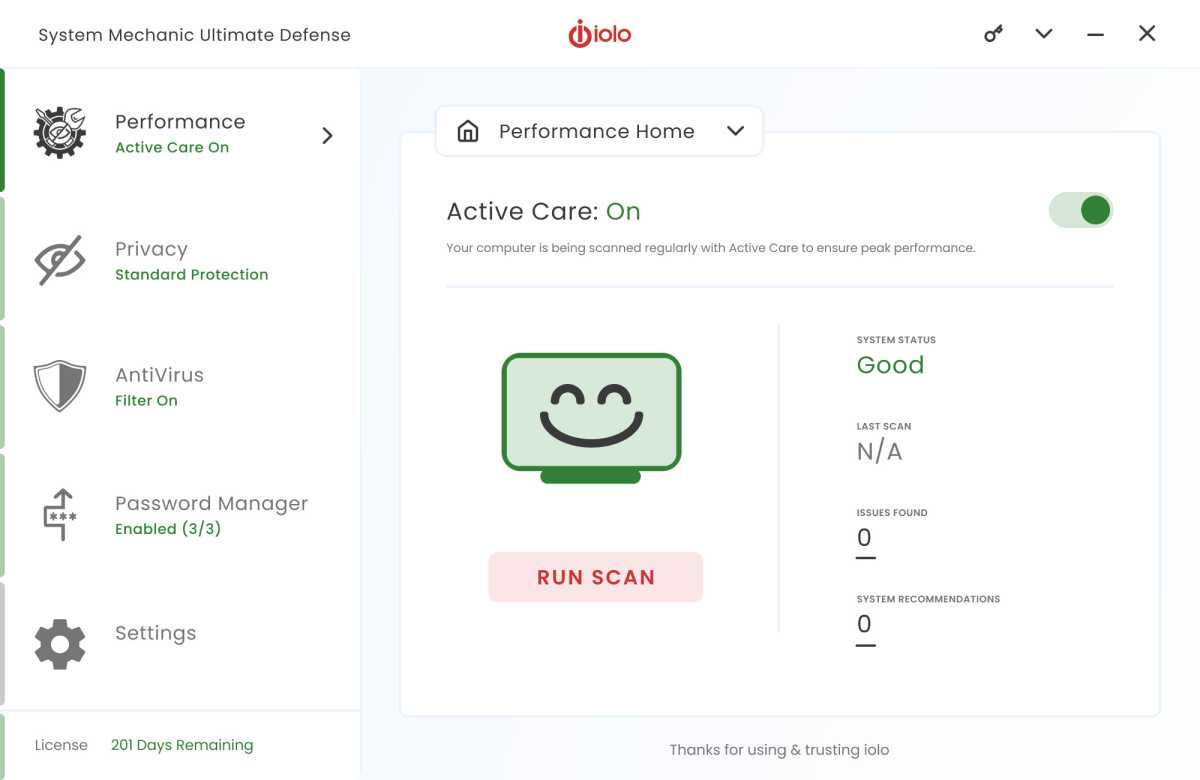
Task: Open the AntiVirus section label
Action: pos(159,375)
